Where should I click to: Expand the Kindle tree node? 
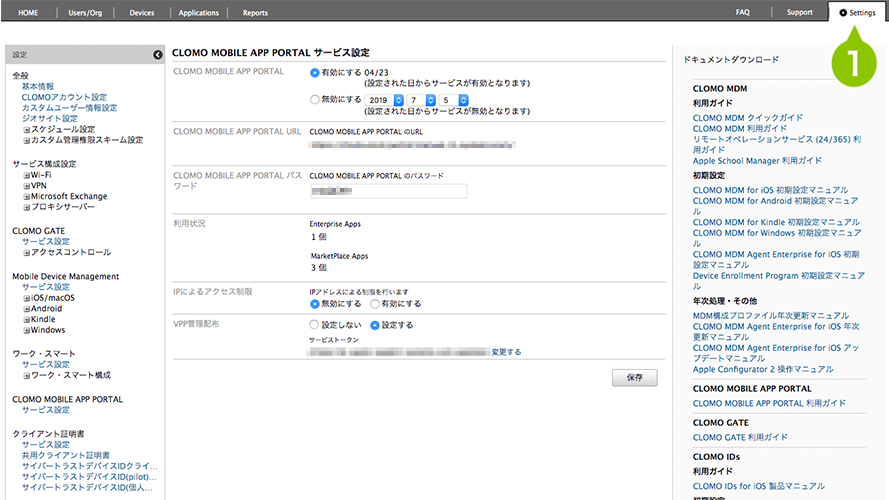[26, 320]
